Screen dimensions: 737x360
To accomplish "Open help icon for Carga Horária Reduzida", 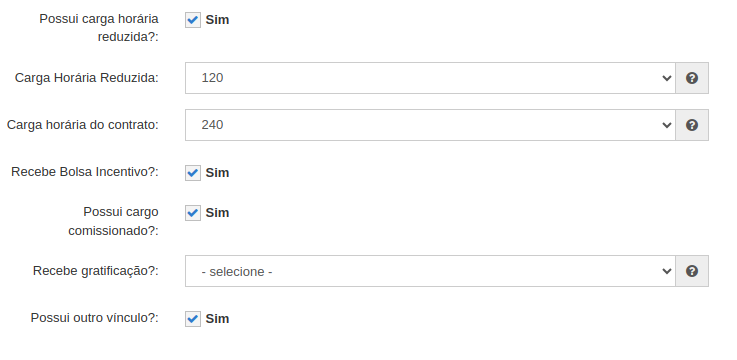I will tap(691, 78).
